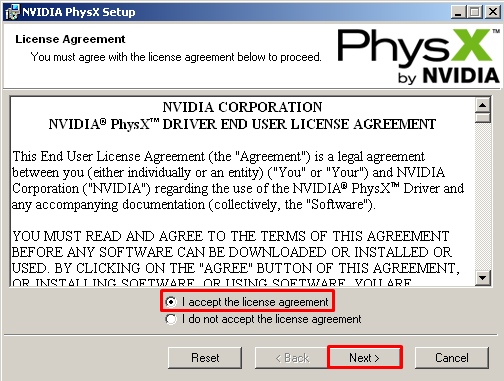The height and width of the screenshot is (381, 504).
Task: Click "DRIVER END USER LICENSE AGREEMENT" heading text
Action: [299, 124]
